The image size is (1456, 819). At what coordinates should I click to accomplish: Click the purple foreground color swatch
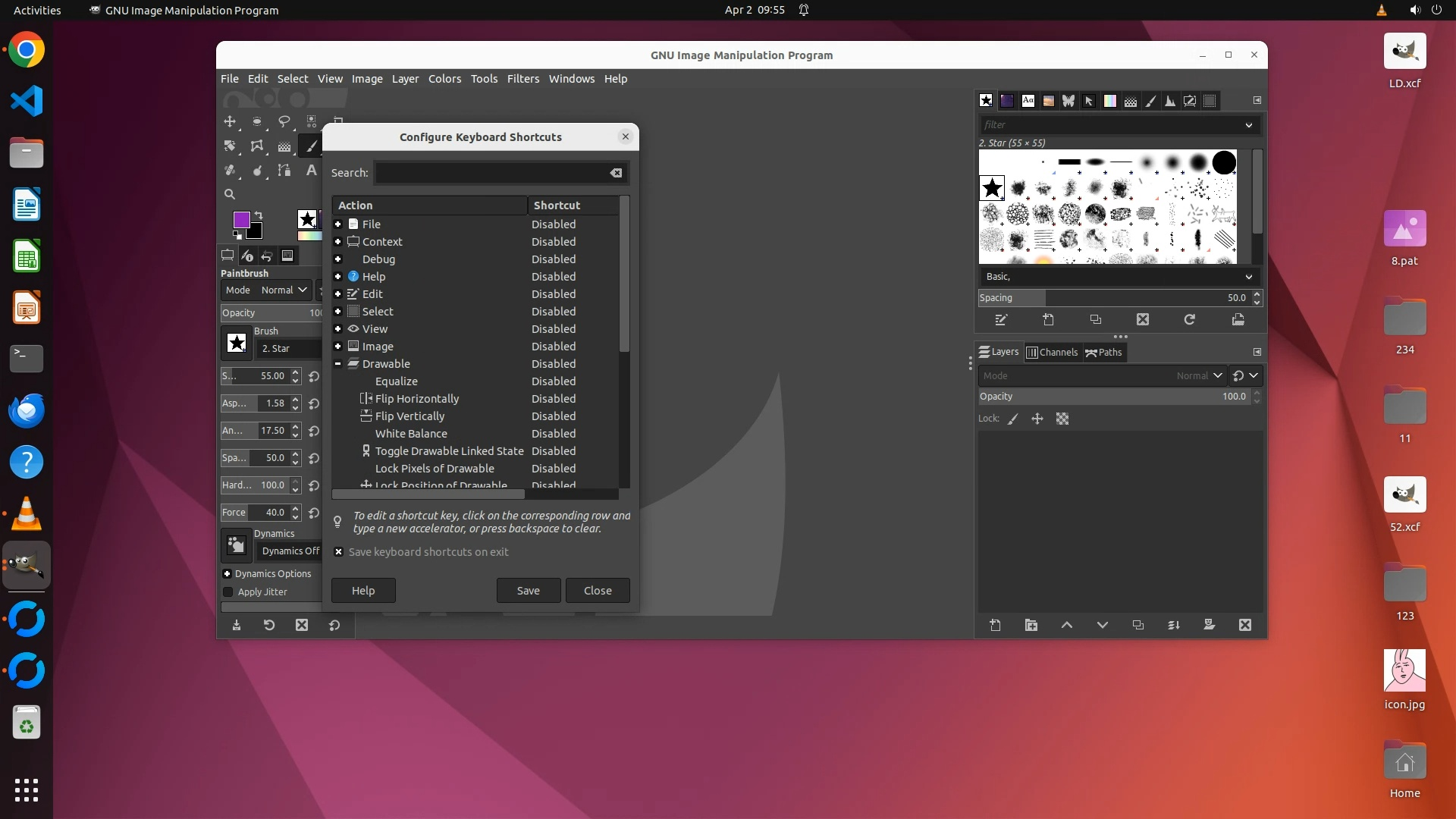[x=241, y=220]
